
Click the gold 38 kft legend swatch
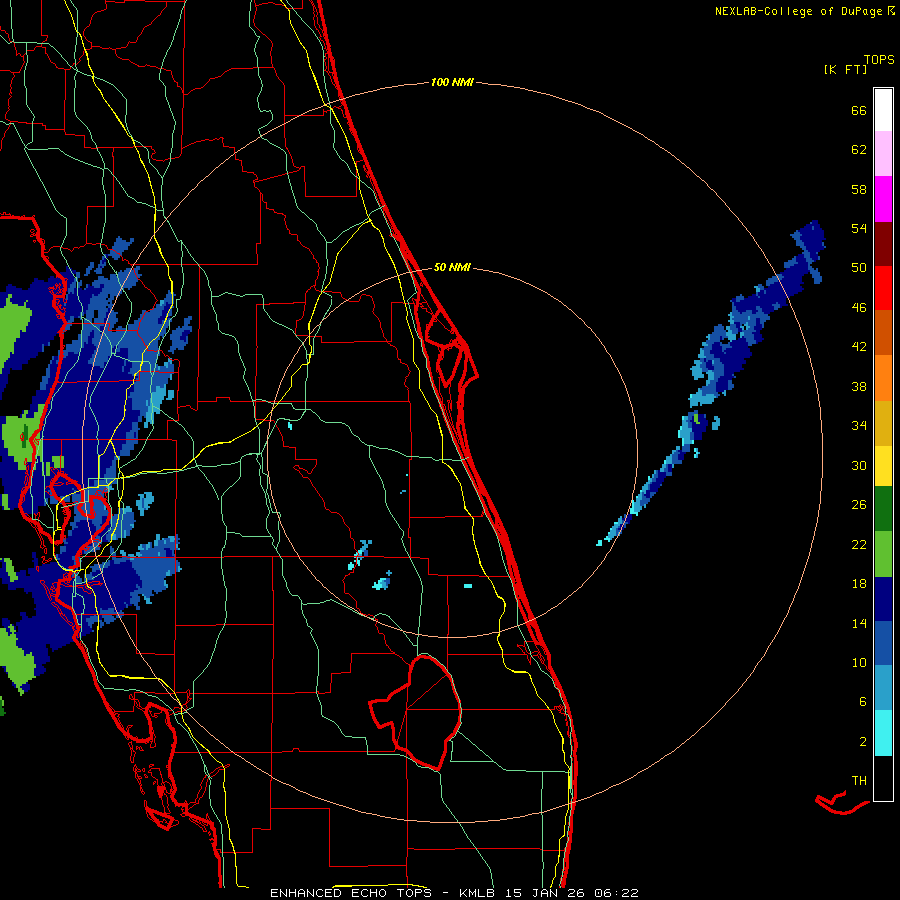pyautogui.click(x=883, y=423)
